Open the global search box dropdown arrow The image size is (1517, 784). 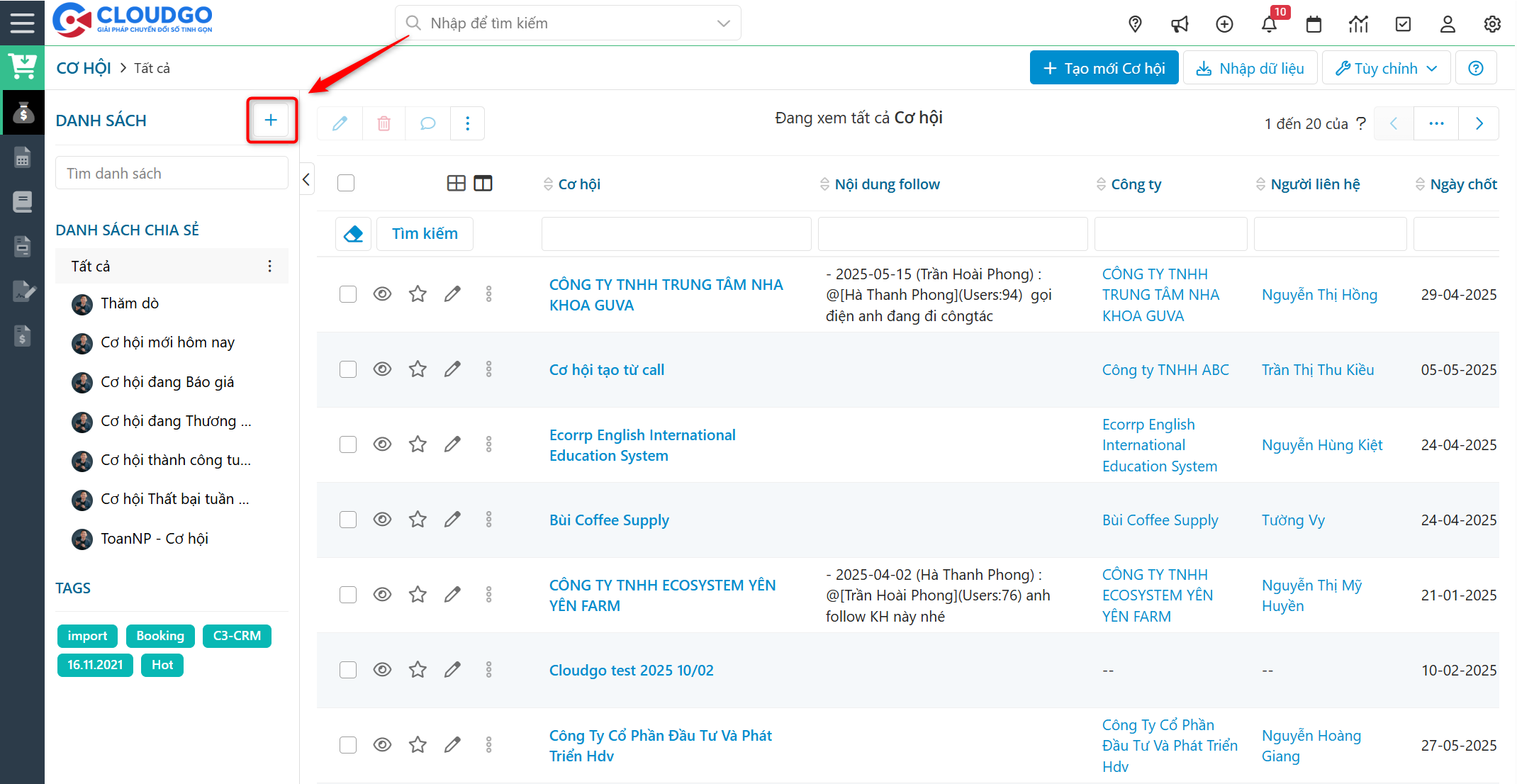point(723,23)
